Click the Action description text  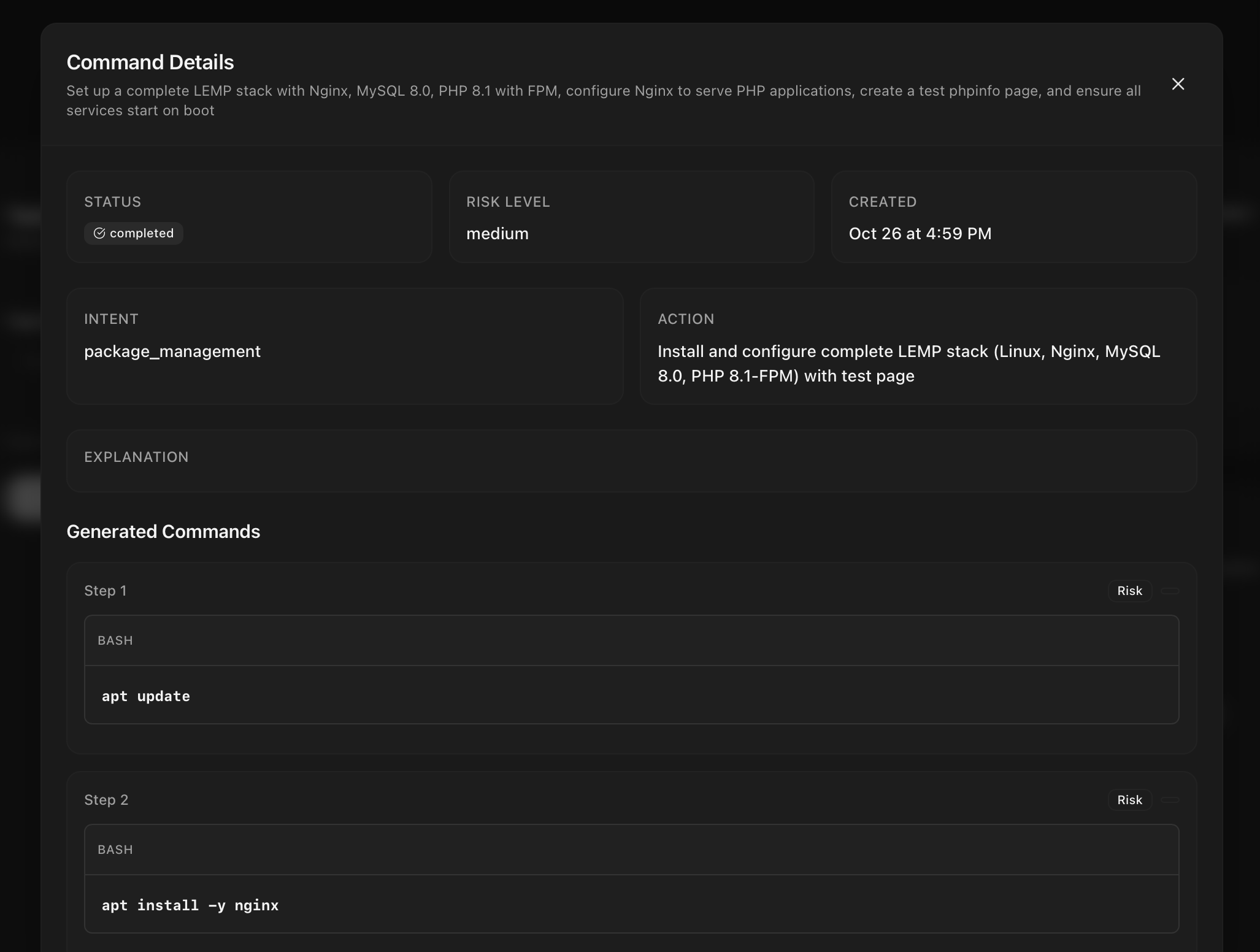(x=909, y=363)
